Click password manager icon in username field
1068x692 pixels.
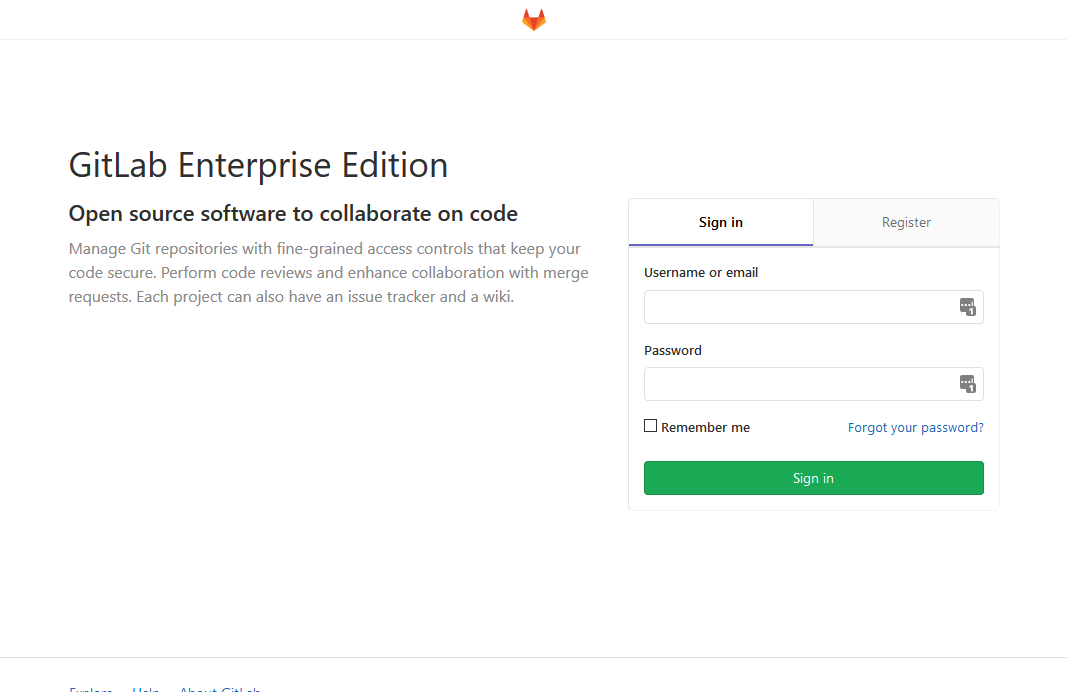point(967,307)
